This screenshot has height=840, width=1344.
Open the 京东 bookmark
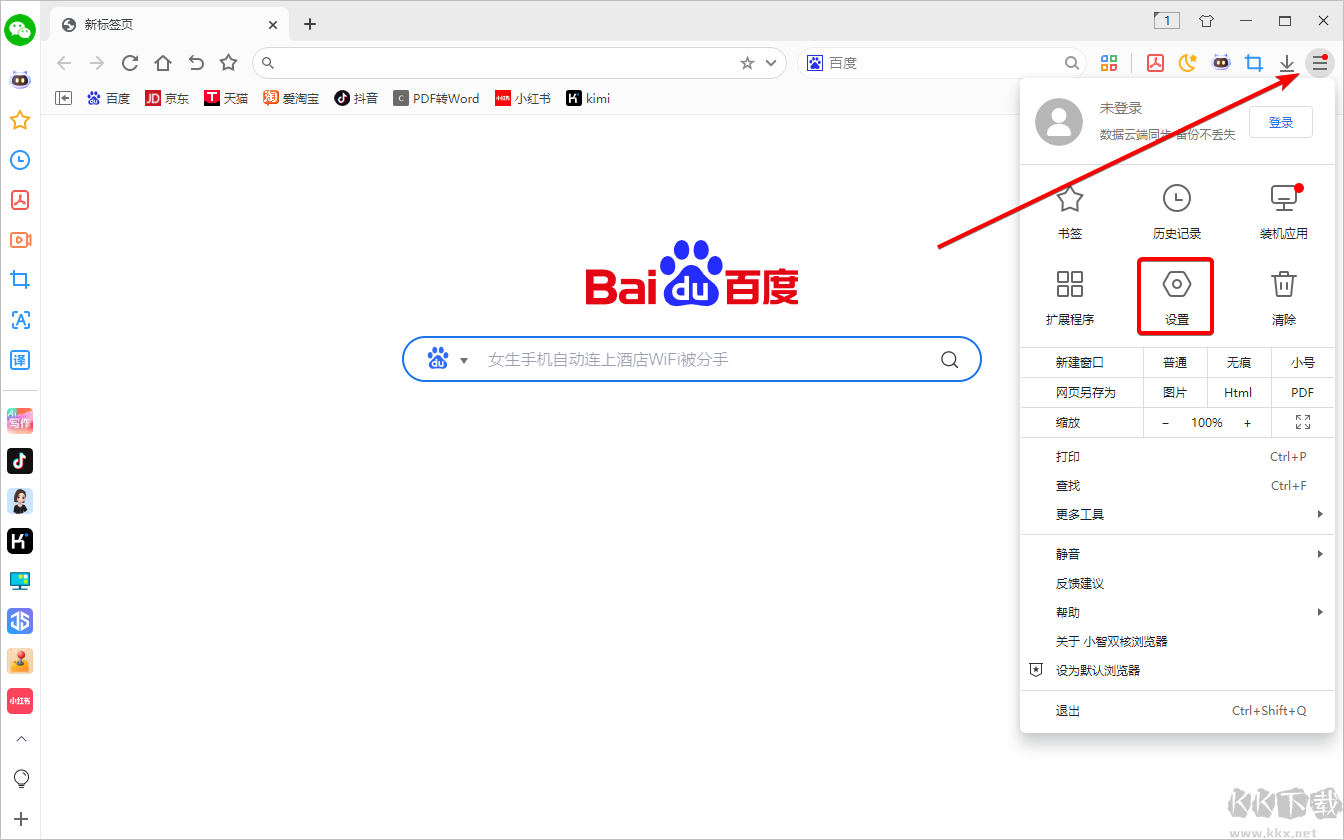pyautogui.click(x=167, y=98)
